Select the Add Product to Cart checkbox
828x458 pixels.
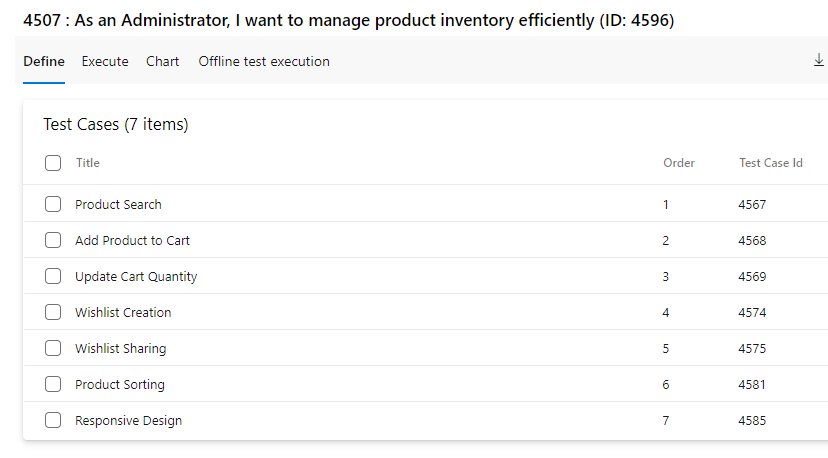coord(53,240)
